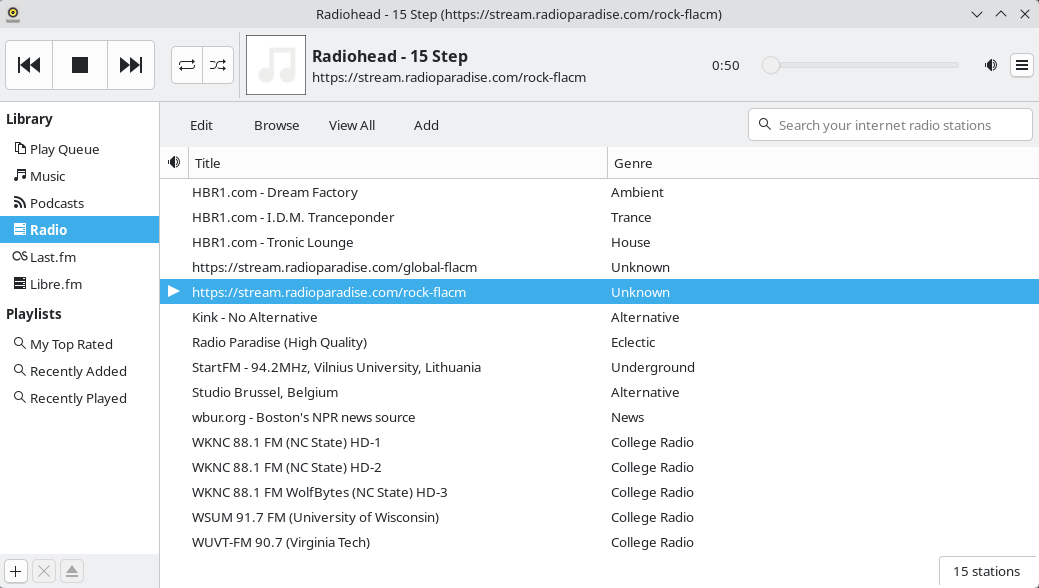The height and width of the screenshot is (588, 1039).
Task: Select WSUM 91.7 FM University of Wisconsin
Action: pos(599,518)
